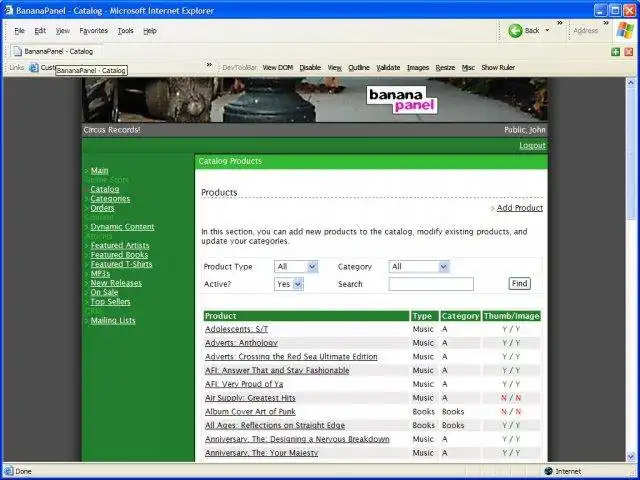Click the scrollbar down arrow
The height and width of the screenshot is (480, 640).
pos(631,456)
